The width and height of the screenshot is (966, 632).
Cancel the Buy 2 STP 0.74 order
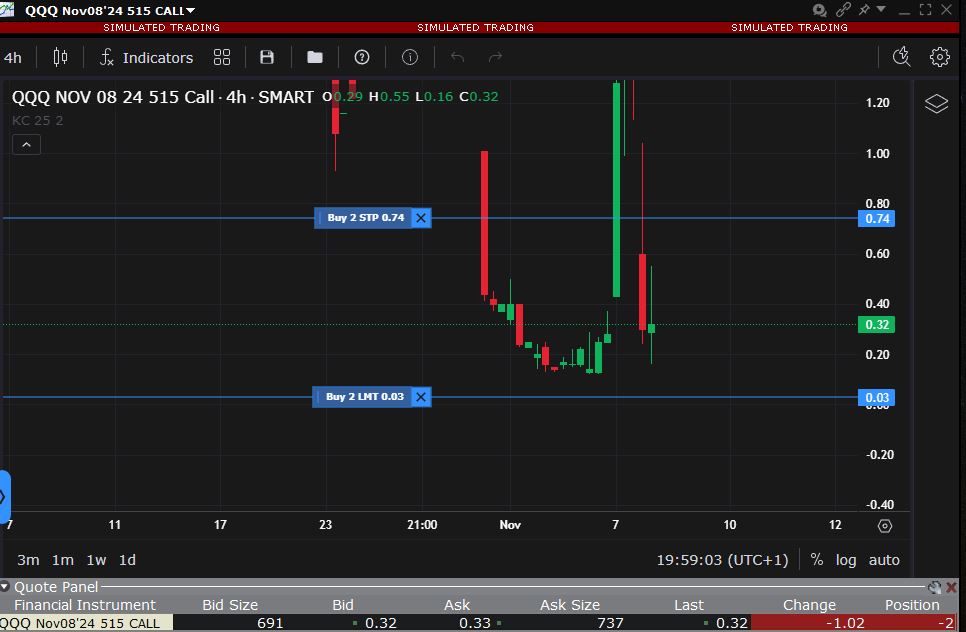(x=421, y=217)
